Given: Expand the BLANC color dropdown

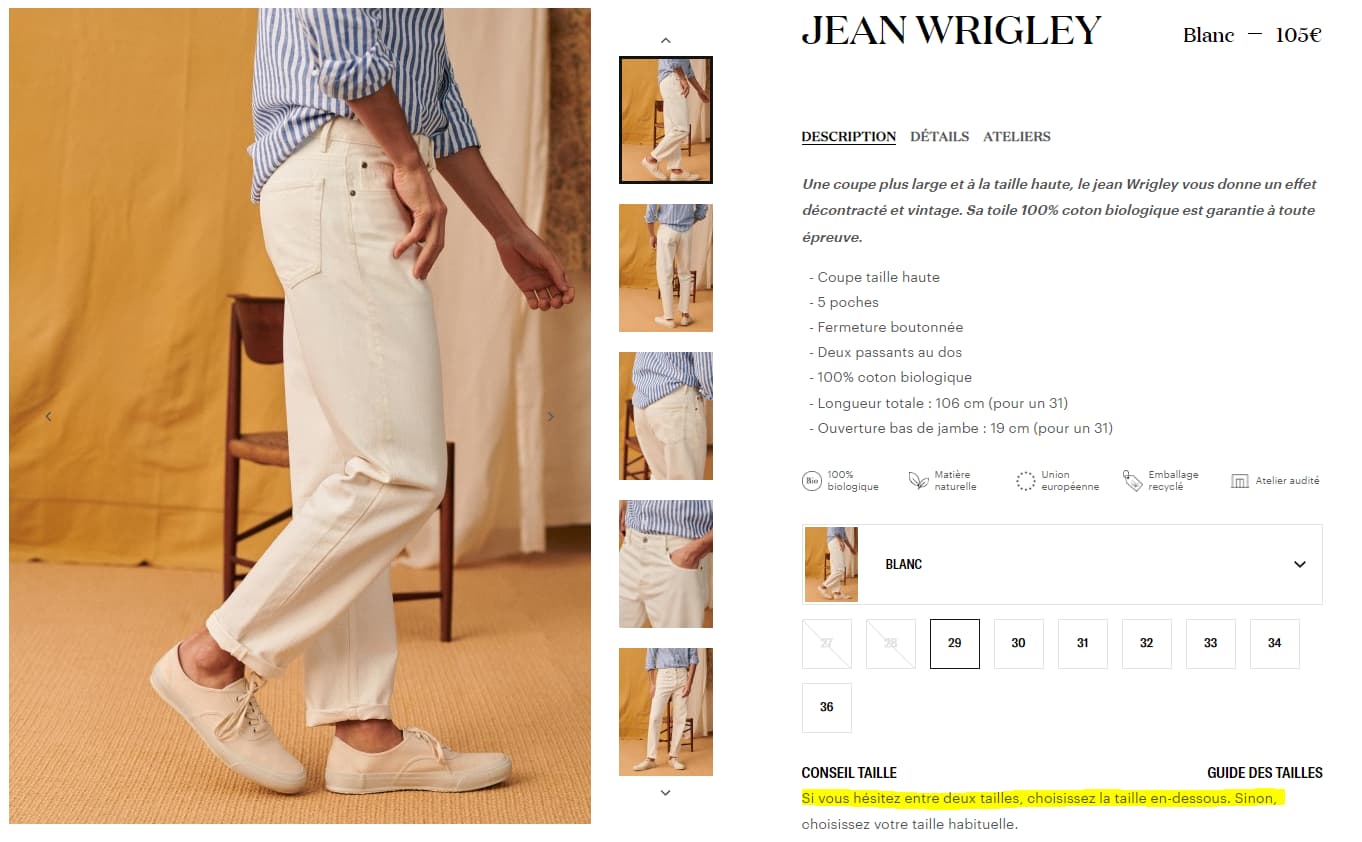Looking at the screenshot, I should point(1062,565).
